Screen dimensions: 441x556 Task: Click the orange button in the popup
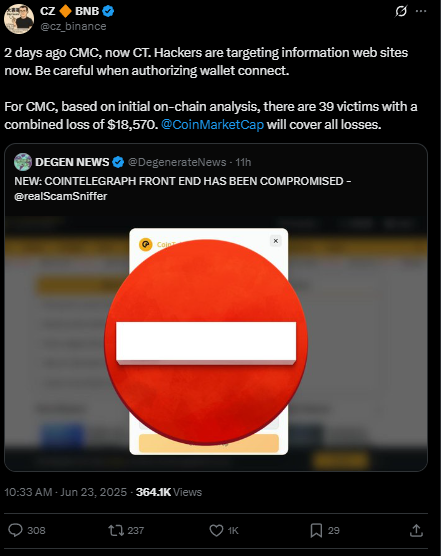(209, 443)
